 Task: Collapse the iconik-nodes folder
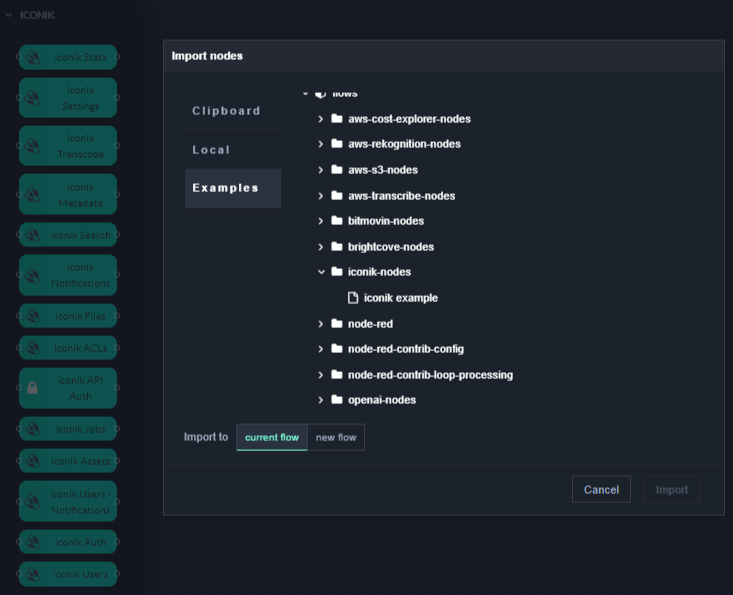(x=321, y=272)
